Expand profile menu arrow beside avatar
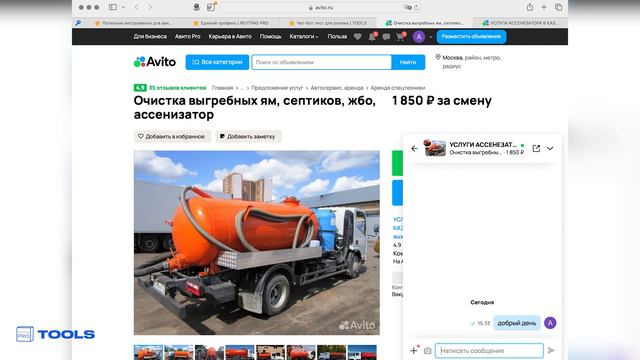 (431, 37)
